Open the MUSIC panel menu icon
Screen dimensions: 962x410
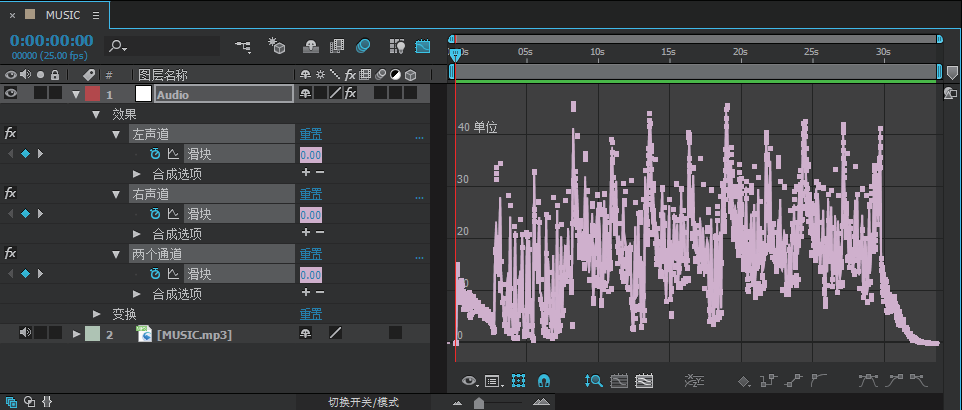tap(96, 16)
